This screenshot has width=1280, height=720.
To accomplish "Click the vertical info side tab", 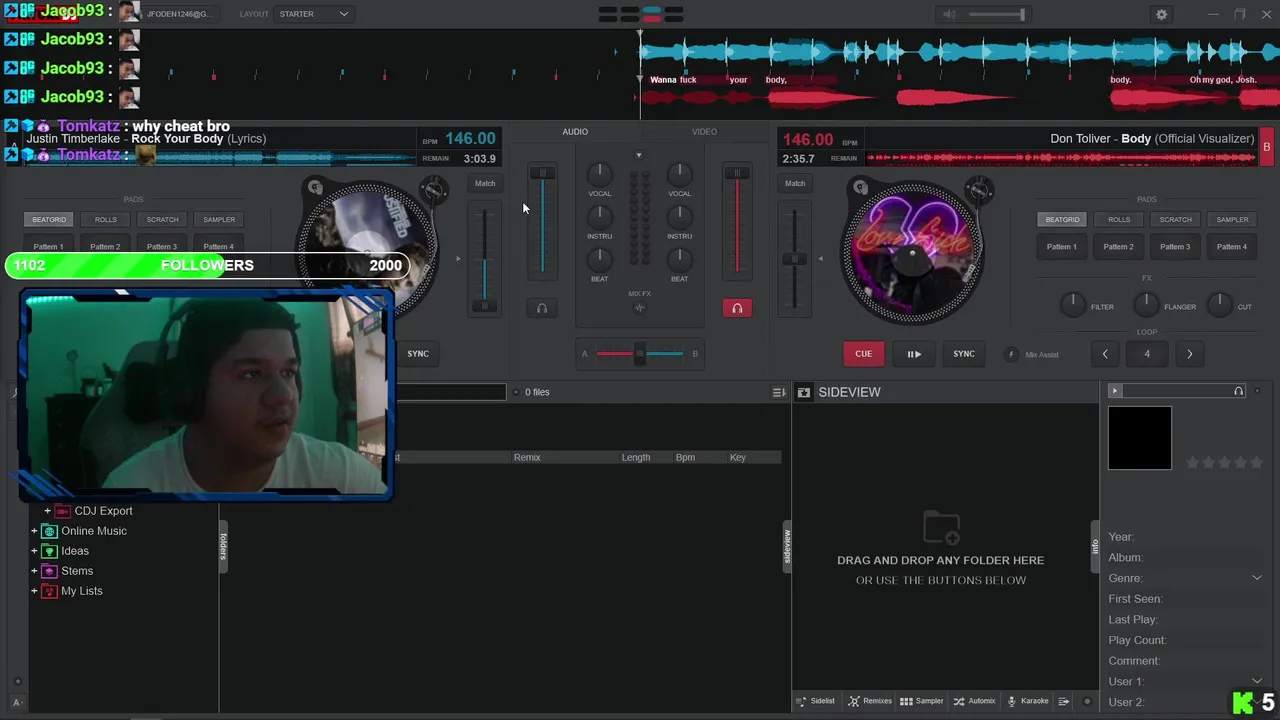I will [1095, 546].
